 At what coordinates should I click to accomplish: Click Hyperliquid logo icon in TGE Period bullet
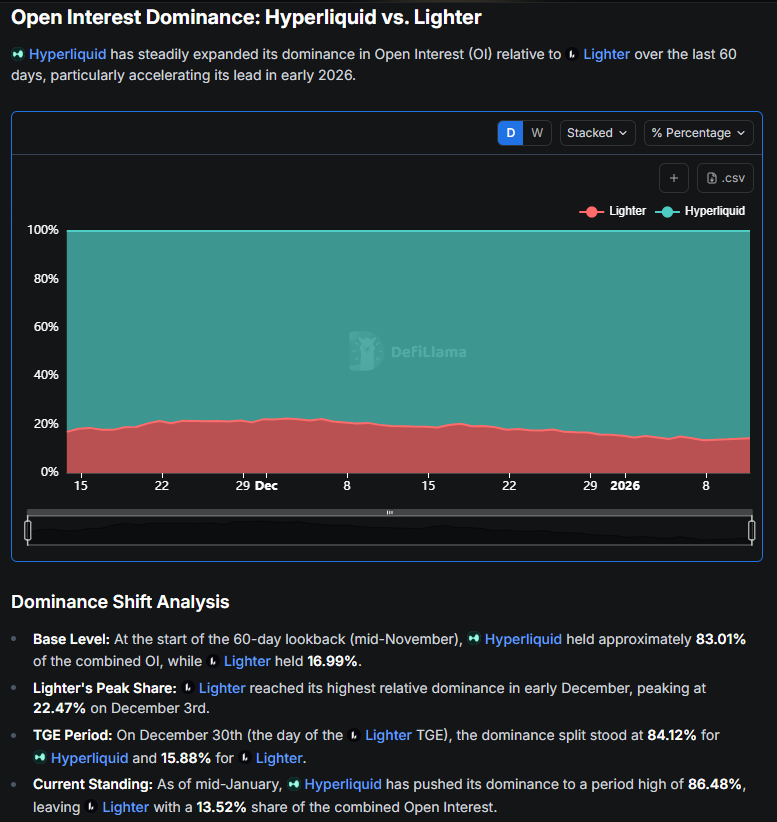[x=40, y=758]
